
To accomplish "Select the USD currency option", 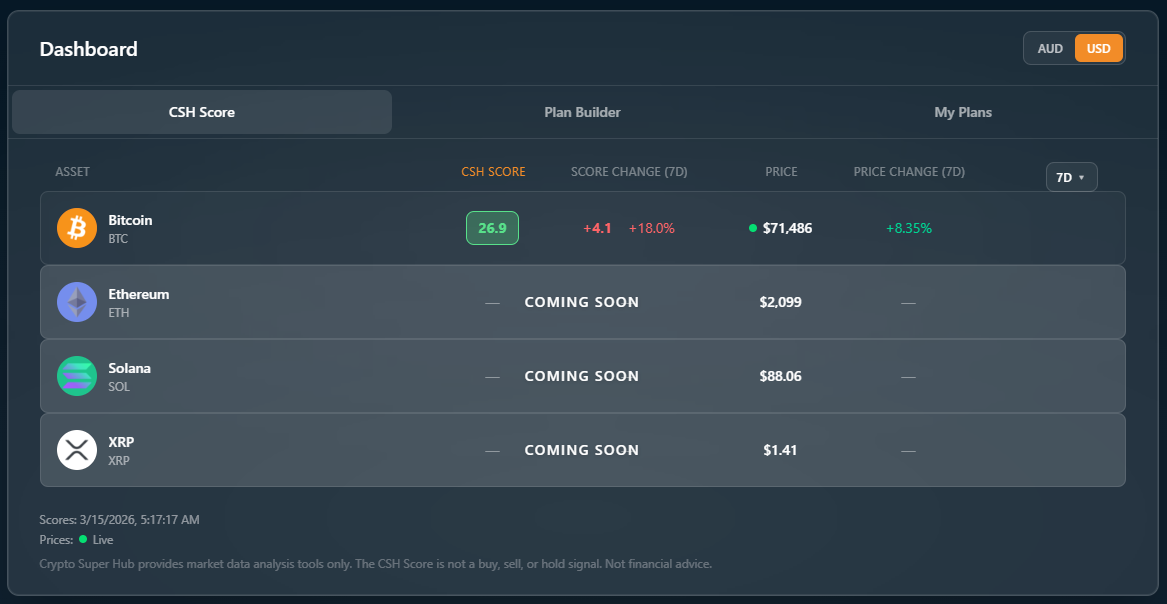I will tap(1099, 48).
